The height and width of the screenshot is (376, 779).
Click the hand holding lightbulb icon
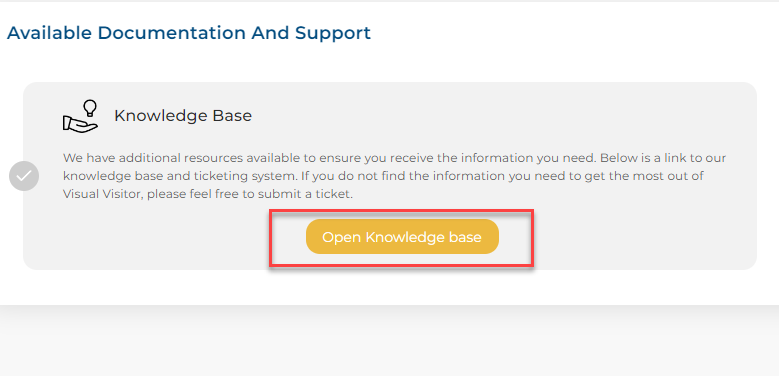point(80,116)
